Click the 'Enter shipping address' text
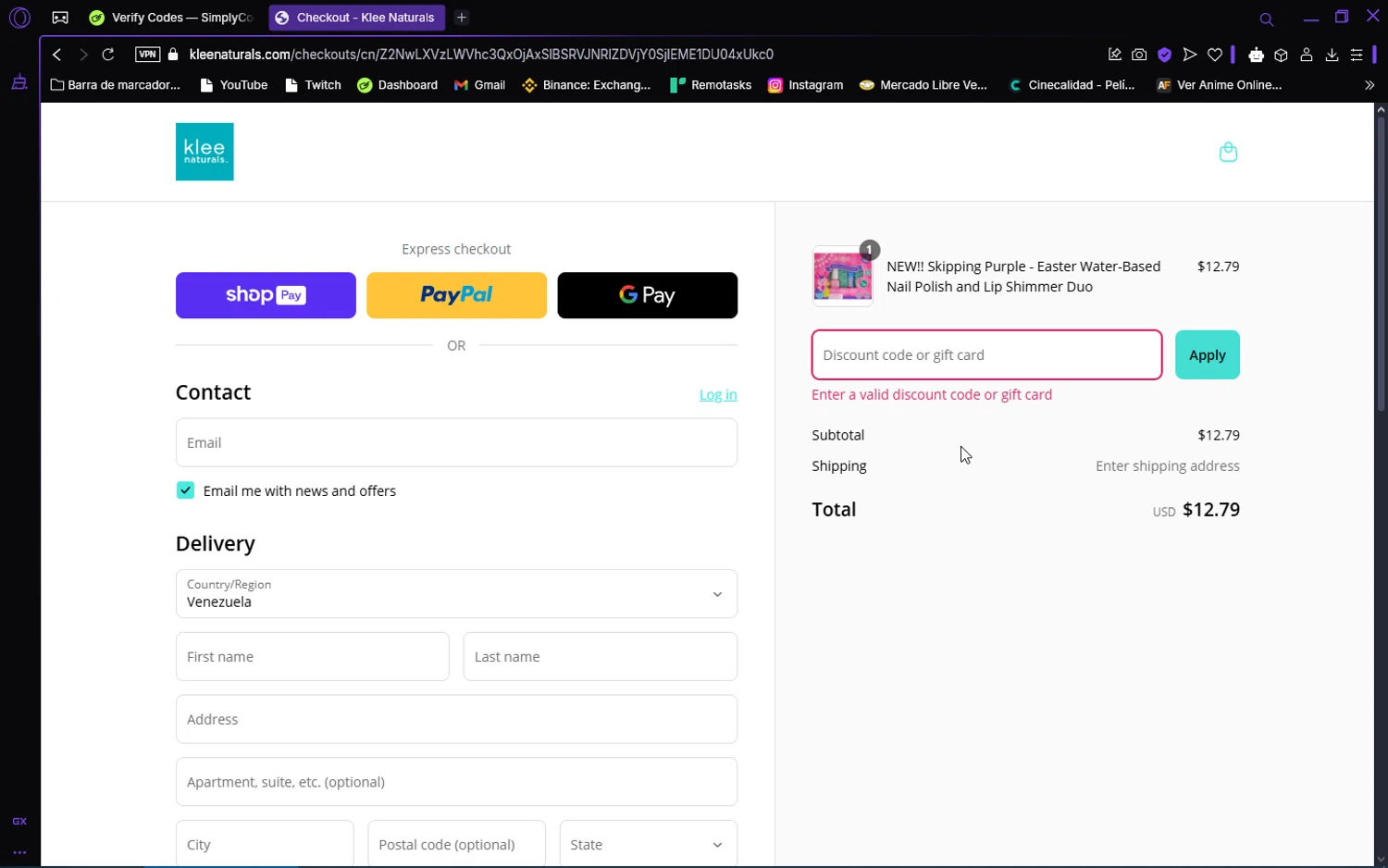The width and height of the screenshot is (1388, 868). pos(1167,466)
